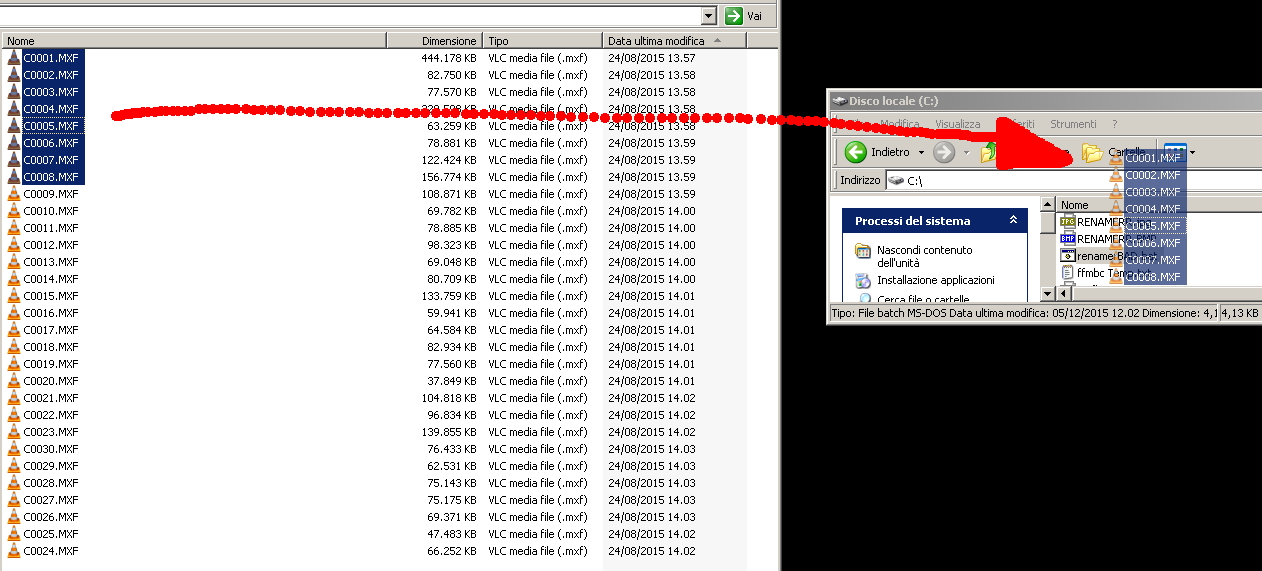
Task: Sort by Nome header in left window
Action: 195,41
